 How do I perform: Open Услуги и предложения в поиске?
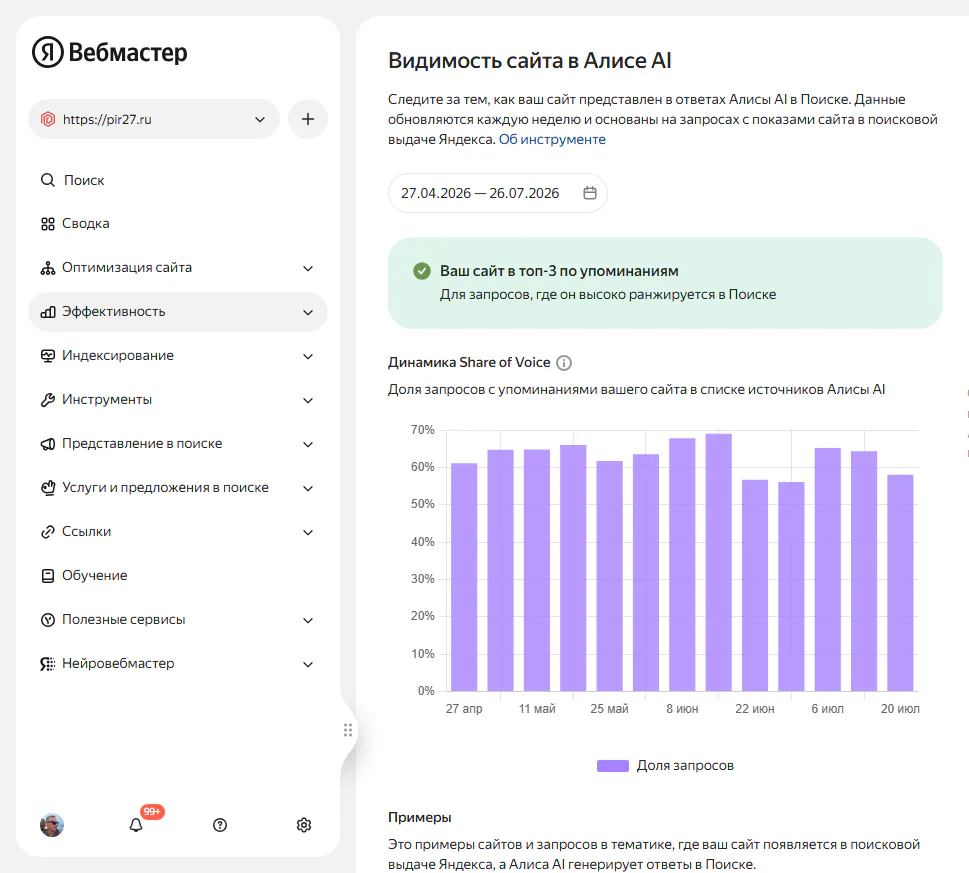click(x=178, y=487)
